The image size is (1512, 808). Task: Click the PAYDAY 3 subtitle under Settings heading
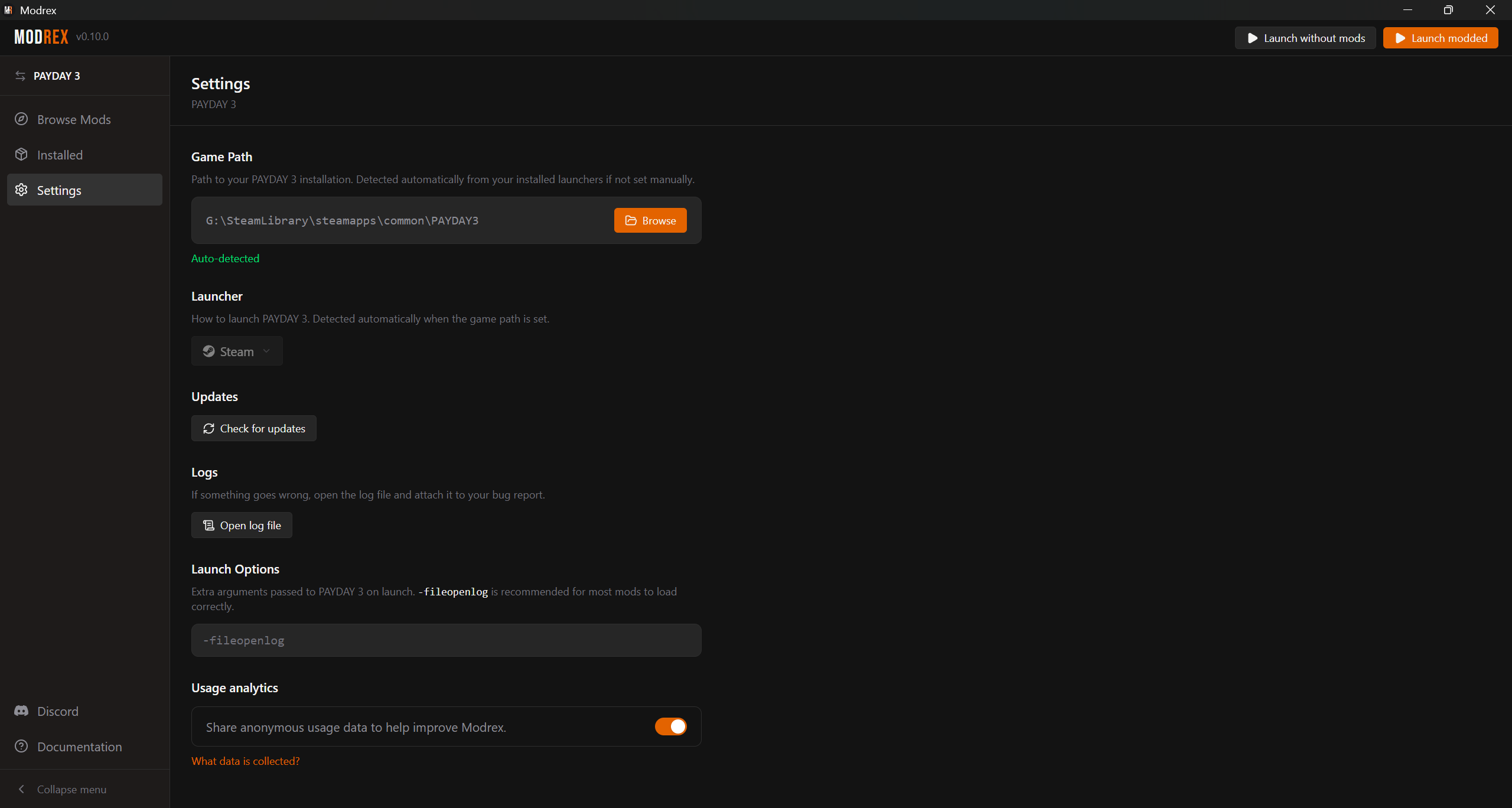pos(214,105)
